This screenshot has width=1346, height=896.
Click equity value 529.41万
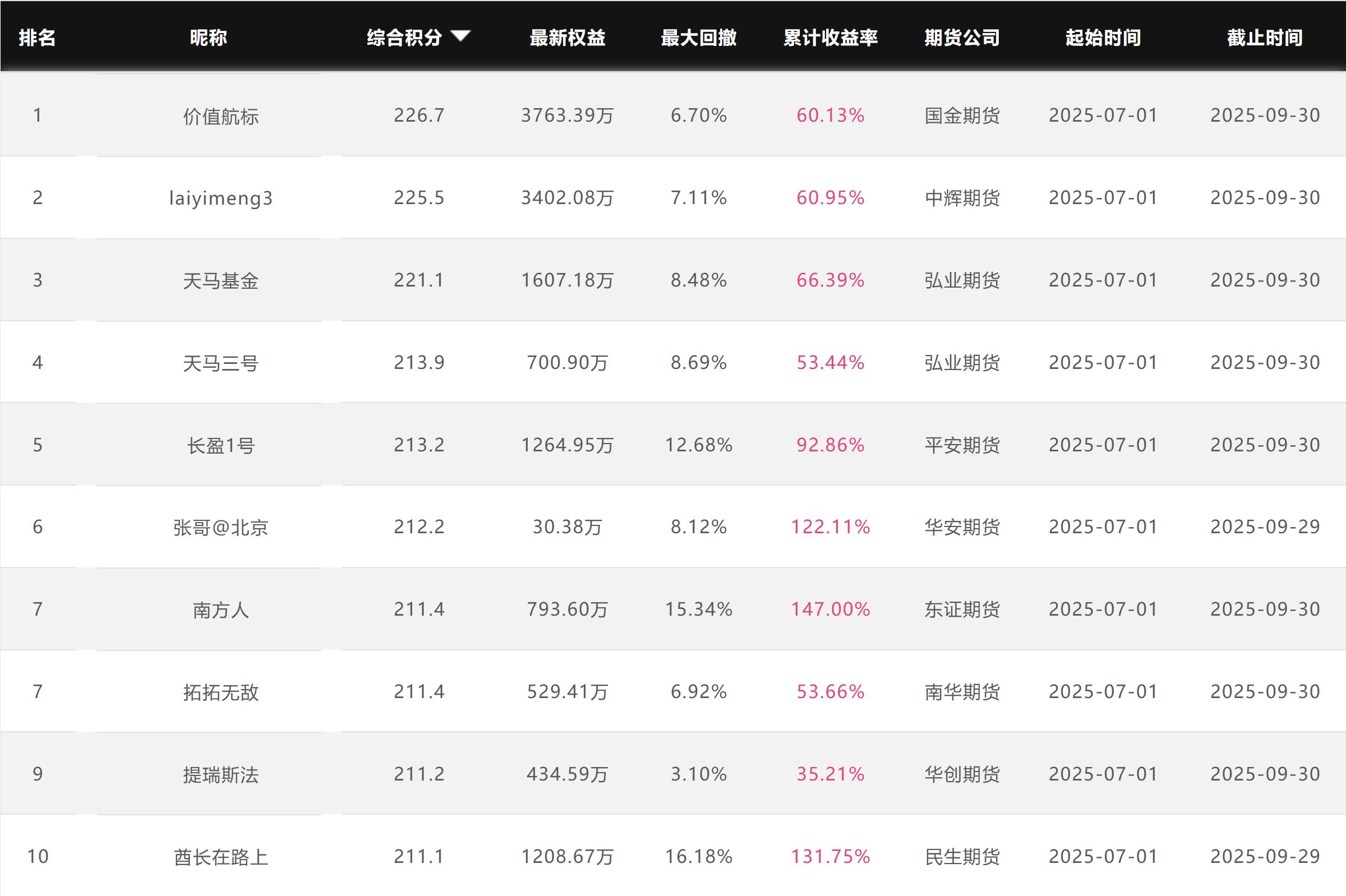click(x=567, y=691)
